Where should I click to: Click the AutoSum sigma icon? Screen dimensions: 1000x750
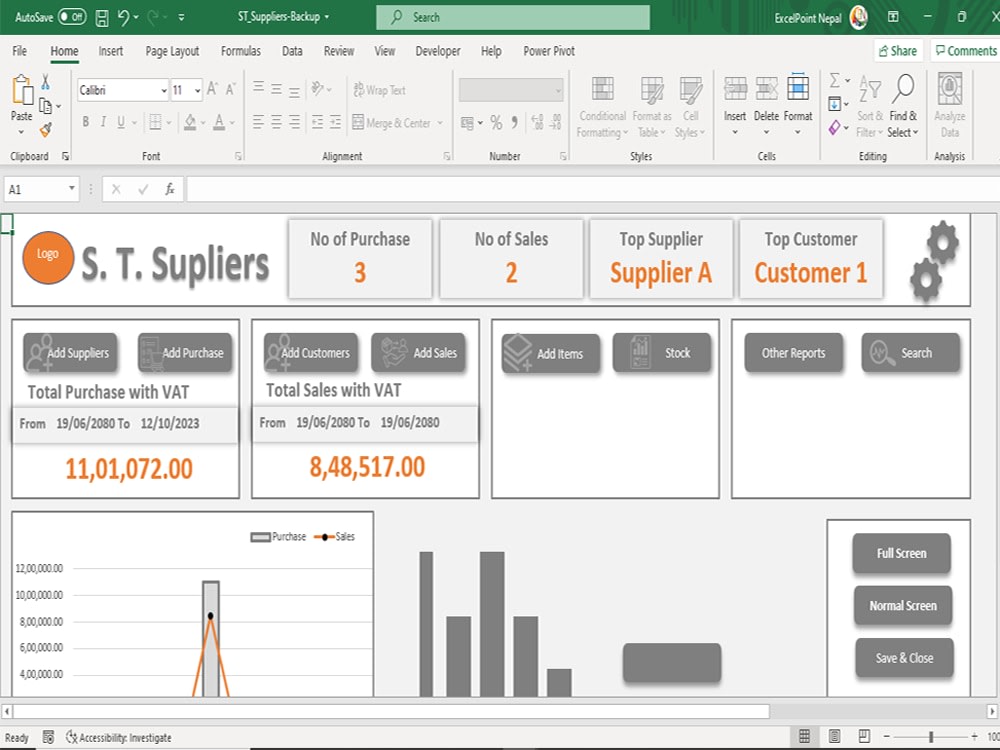pyautogui.click(x=835, y=80)
